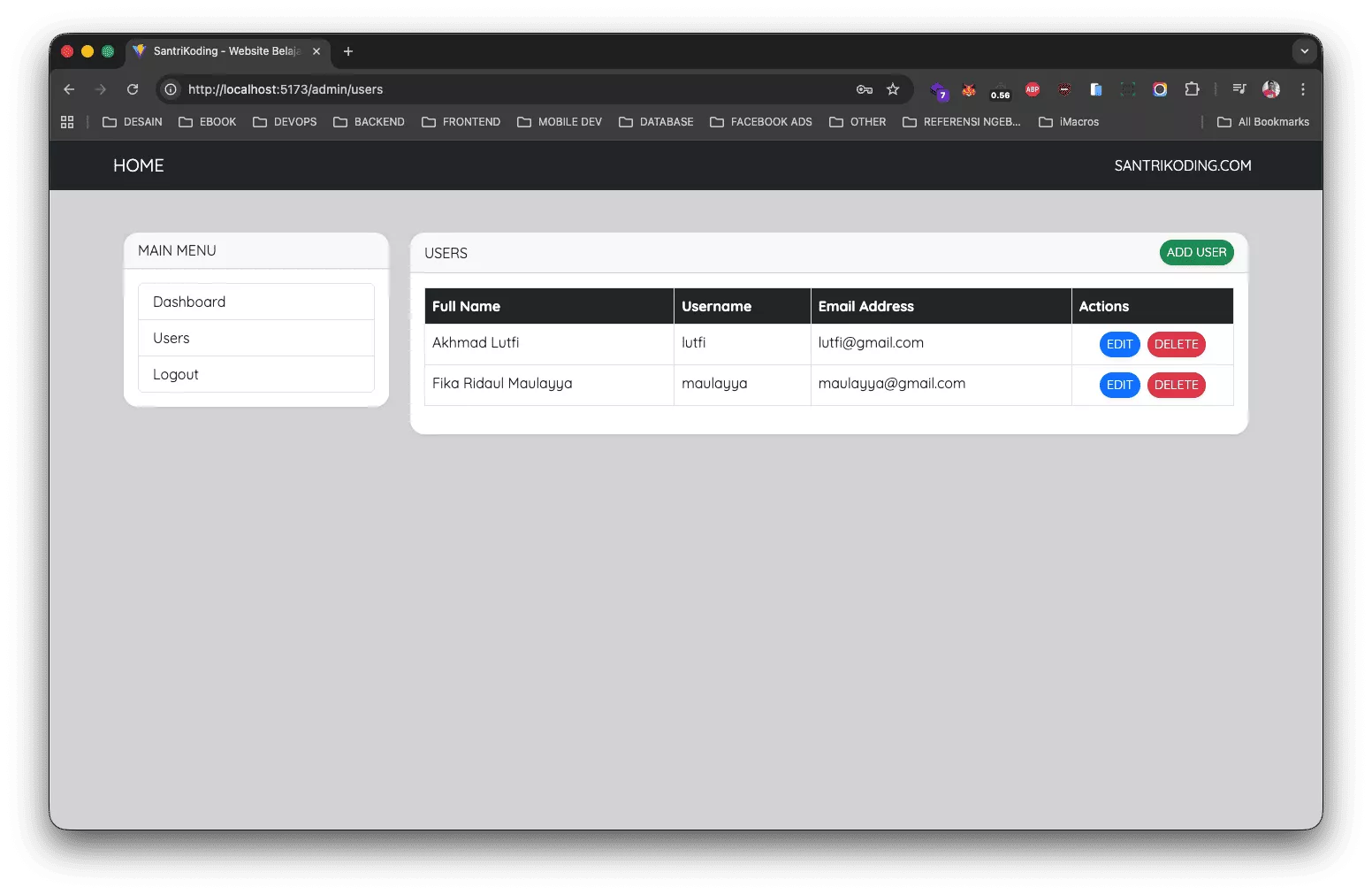Image resolution: width=1372 pixels, height=895 pixels.
Task: Choose Logout from the main menu
Action: 256,374
